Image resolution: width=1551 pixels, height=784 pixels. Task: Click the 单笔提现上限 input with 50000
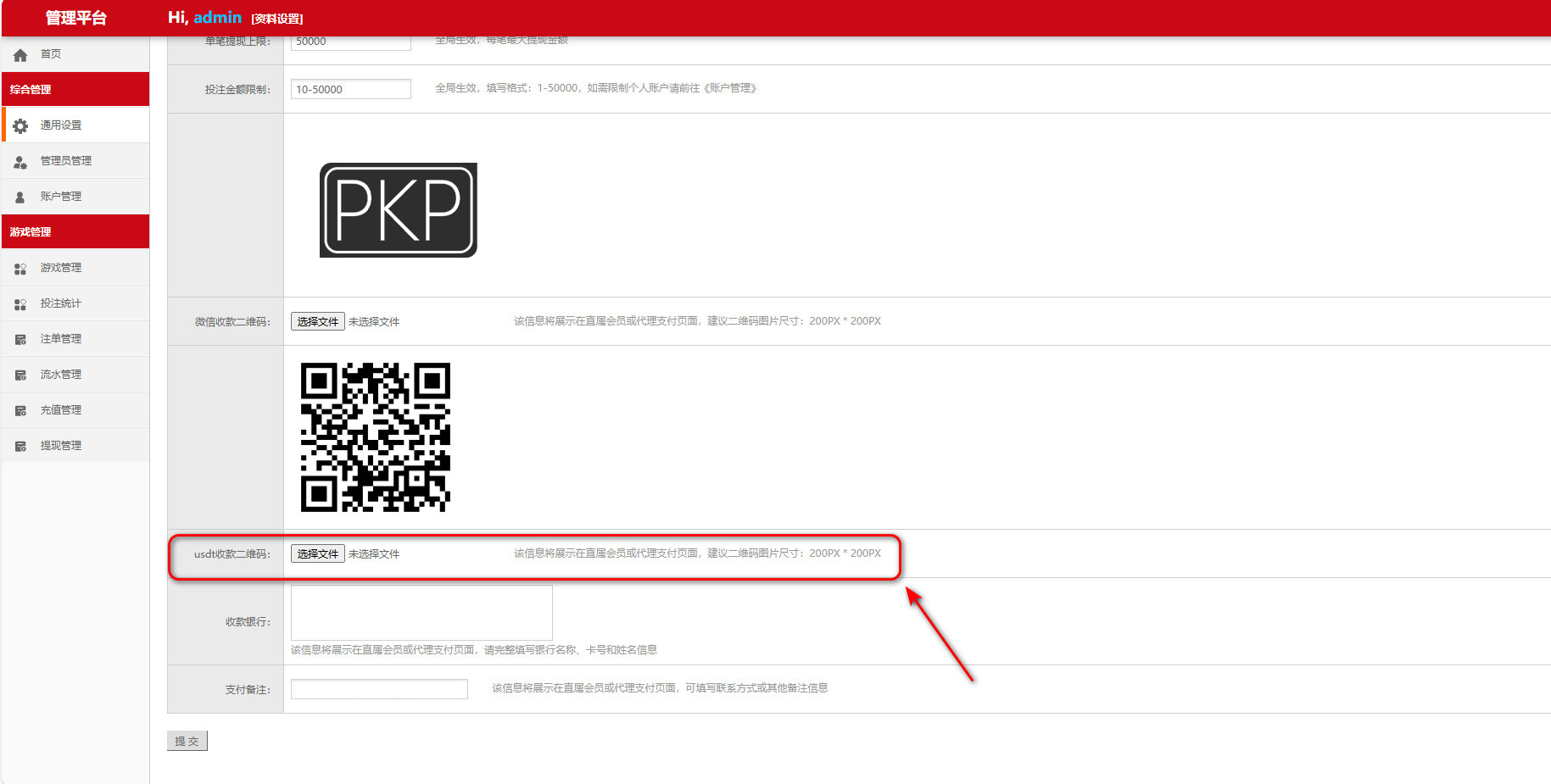pyautogui.click(x=351, y=42)
